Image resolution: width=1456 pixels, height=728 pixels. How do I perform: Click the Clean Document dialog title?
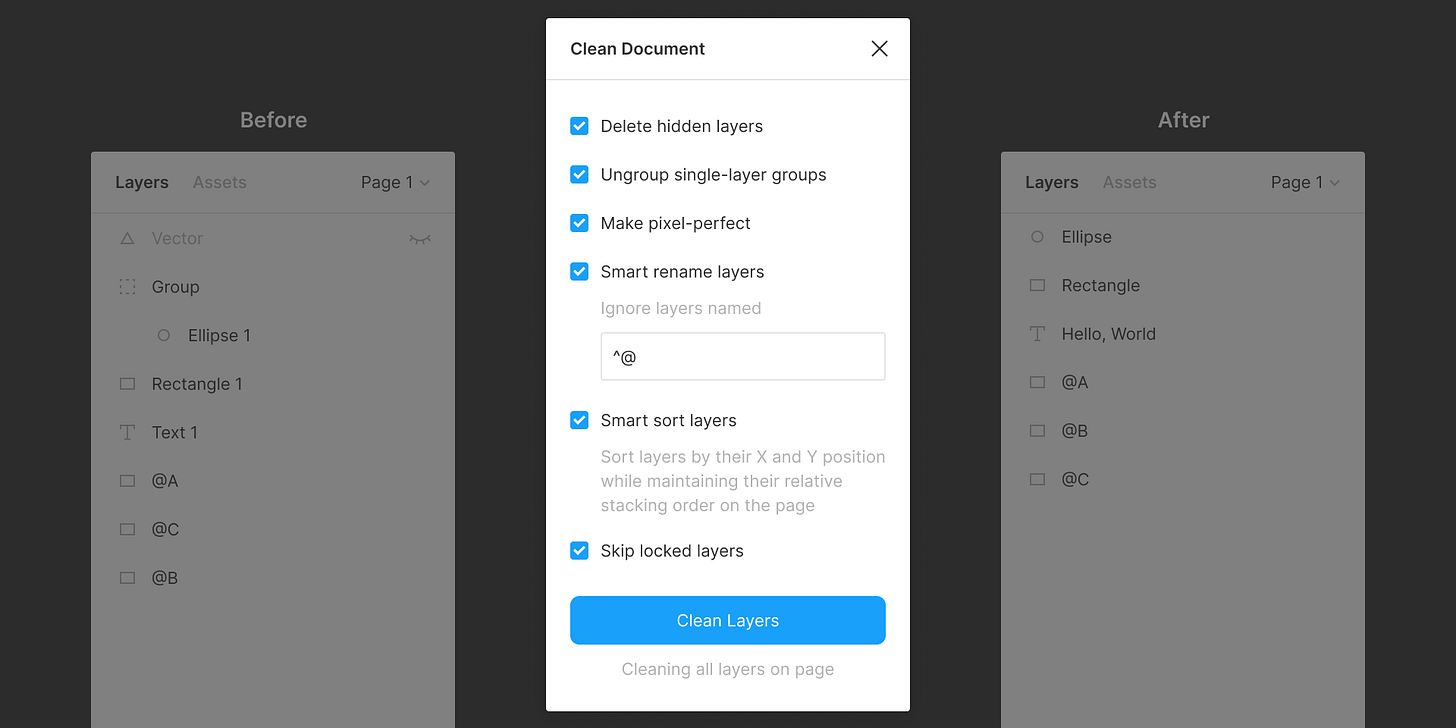tap(637, 49)
